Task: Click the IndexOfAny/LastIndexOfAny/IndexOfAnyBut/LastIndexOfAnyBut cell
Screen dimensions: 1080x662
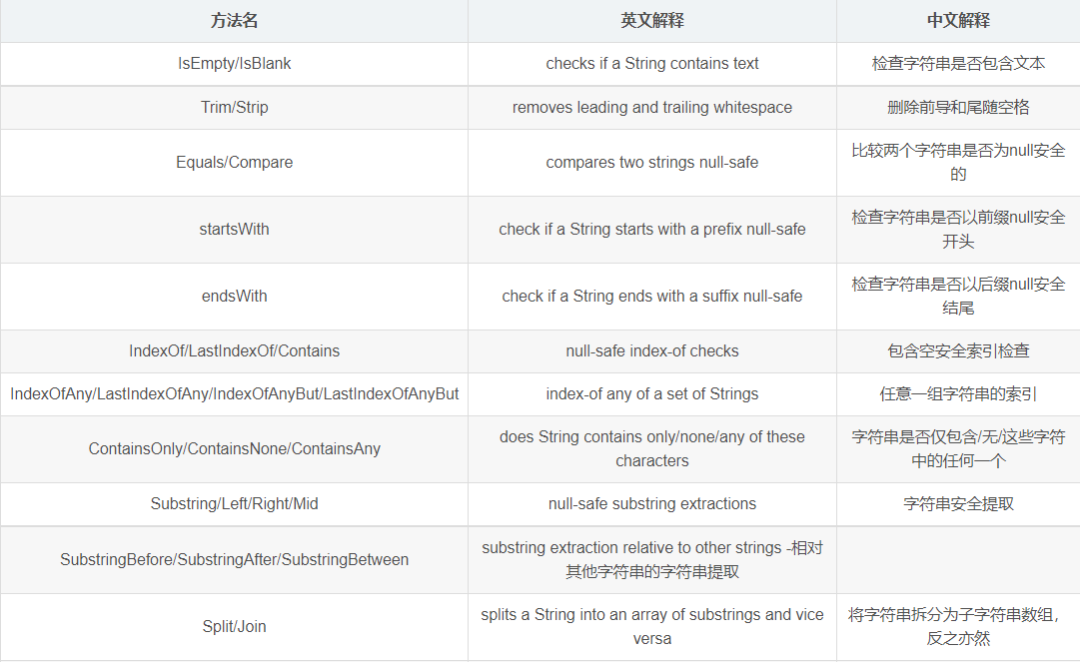Action: [x=234, y=394]
